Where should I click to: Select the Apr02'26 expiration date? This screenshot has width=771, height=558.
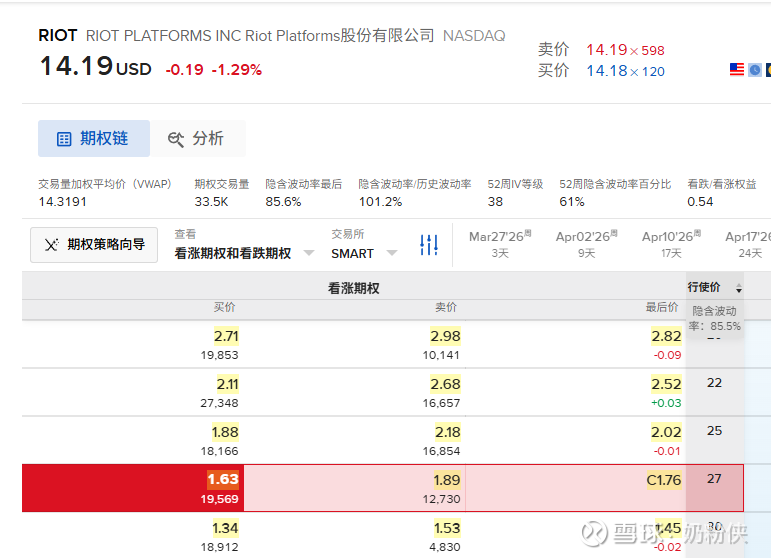click(x=586, y=244)
